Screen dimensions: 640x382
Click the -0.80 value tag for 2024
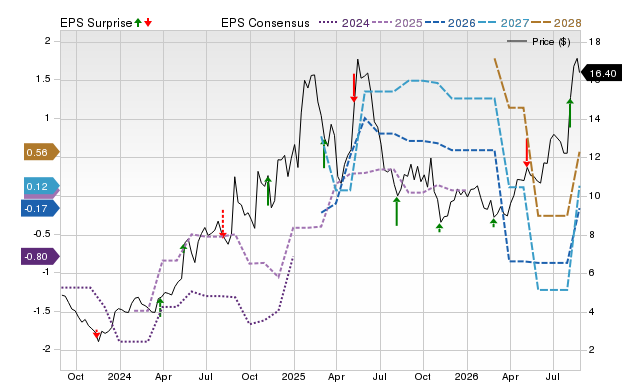click(x=40, y=257)
